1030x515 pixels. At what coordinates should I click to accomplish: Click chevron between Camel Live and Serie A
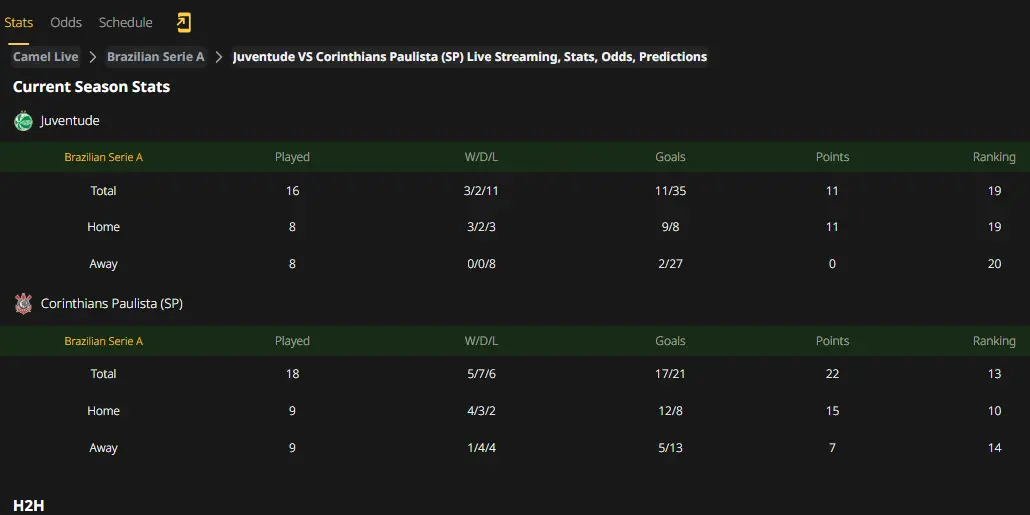(93, 57)
